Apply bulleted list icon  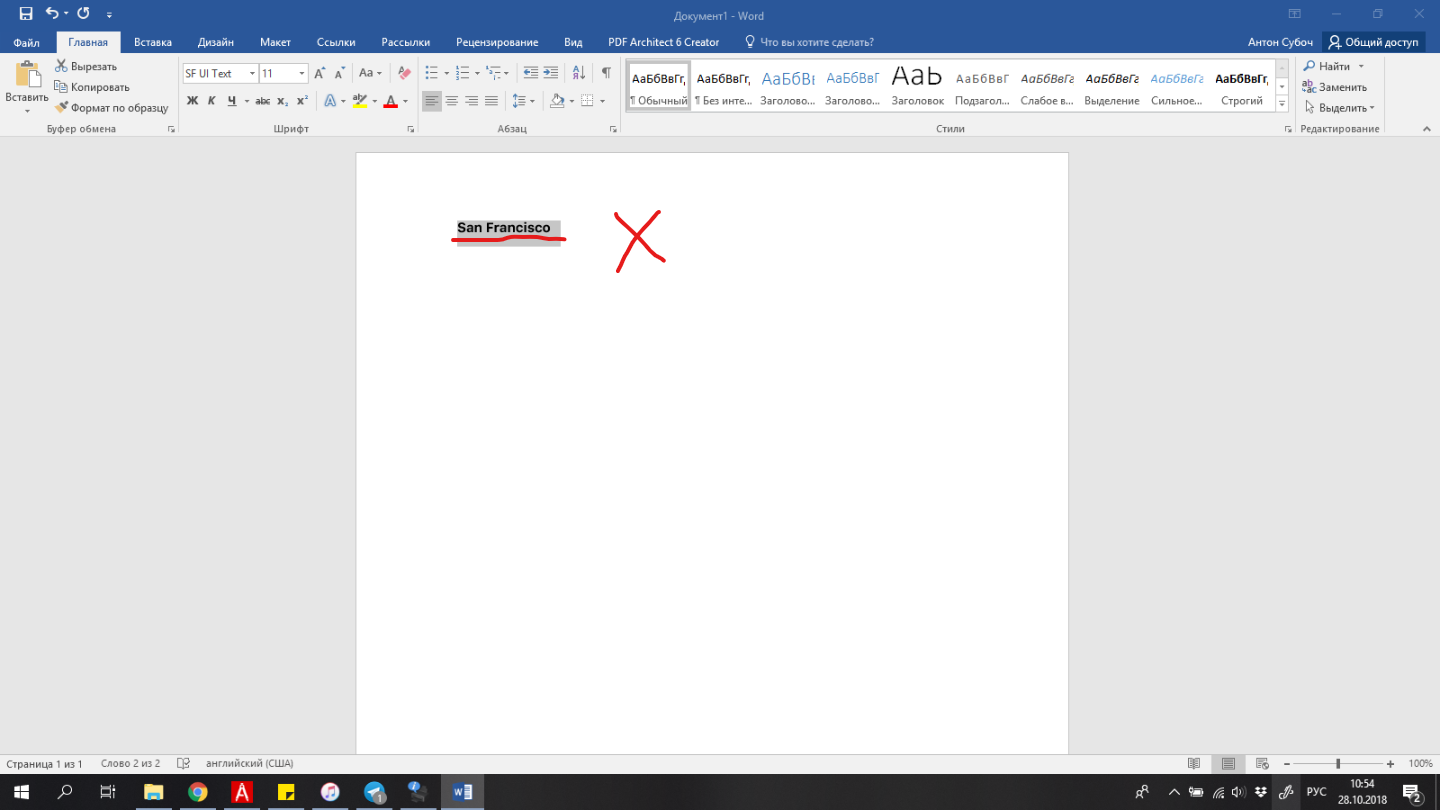coord(431,73)
